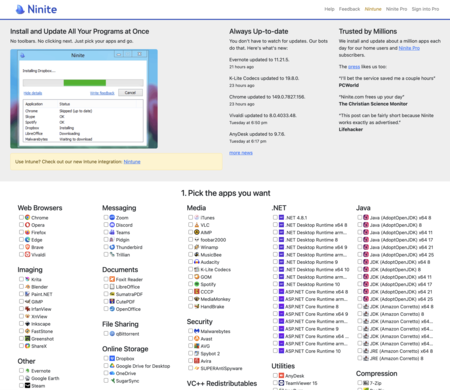The image size is (450, 390).
Task: Click the JRE (Amazon Corretto) x64 8 label
Action: click(x=401, y=351)
